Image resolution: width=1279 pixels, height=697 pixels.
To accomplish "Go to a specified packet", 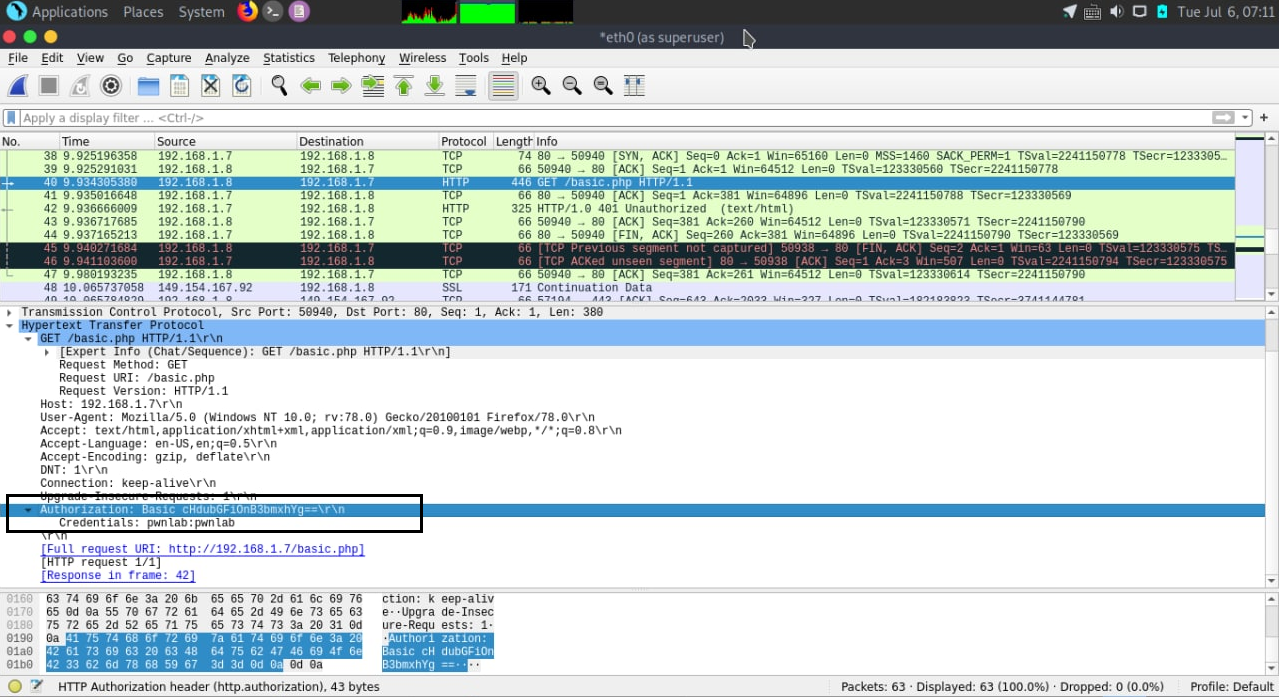I will coord(373,86).
